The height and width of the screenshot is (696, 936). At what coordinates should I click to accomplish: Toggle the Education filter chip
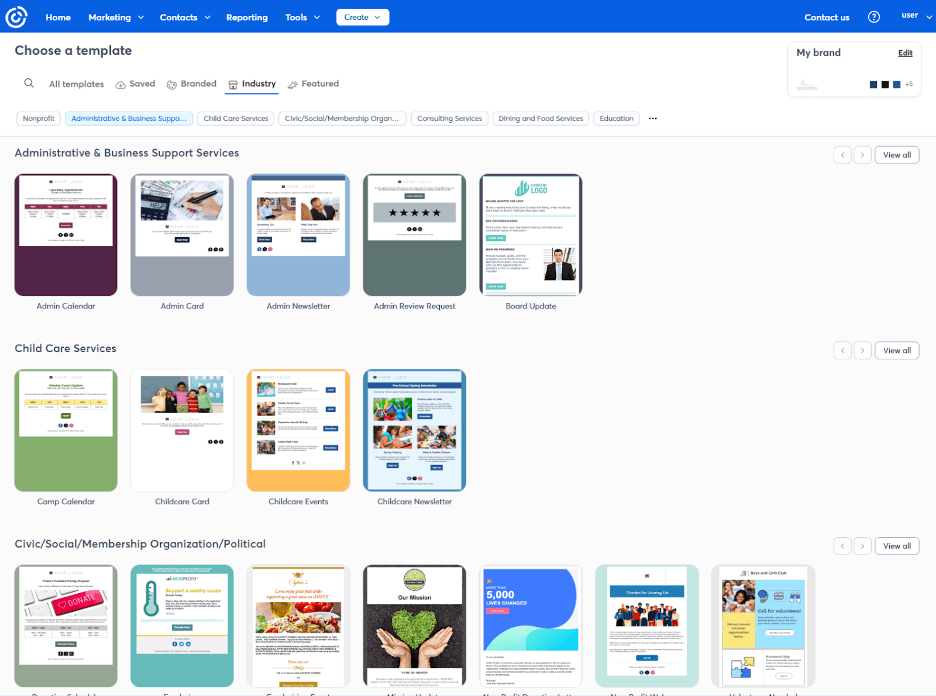point(616,118)
